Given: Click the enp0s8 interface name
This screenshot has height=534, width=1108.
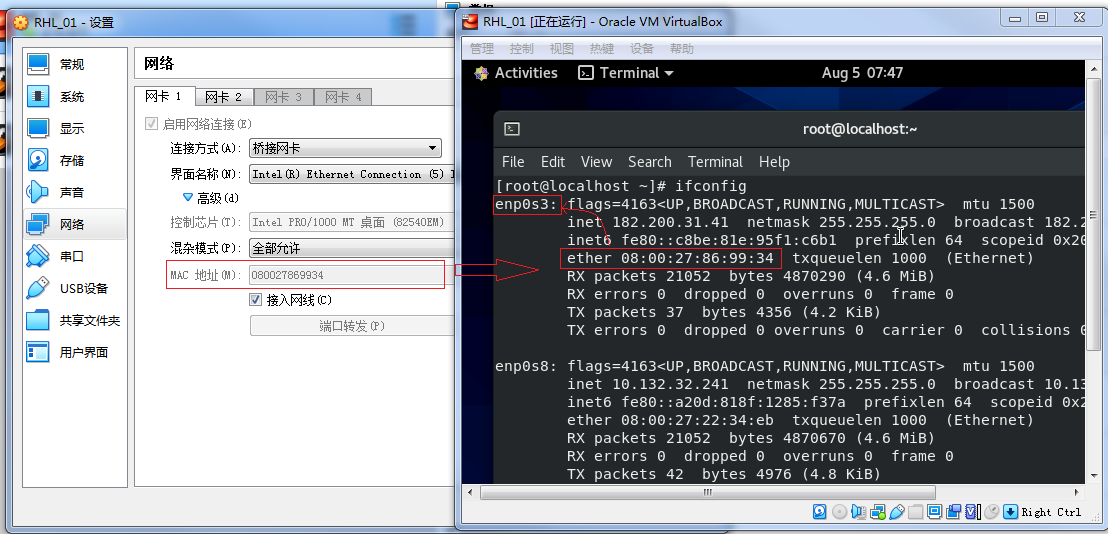Looking at the screenshot, I should click(x=525, y=366).
